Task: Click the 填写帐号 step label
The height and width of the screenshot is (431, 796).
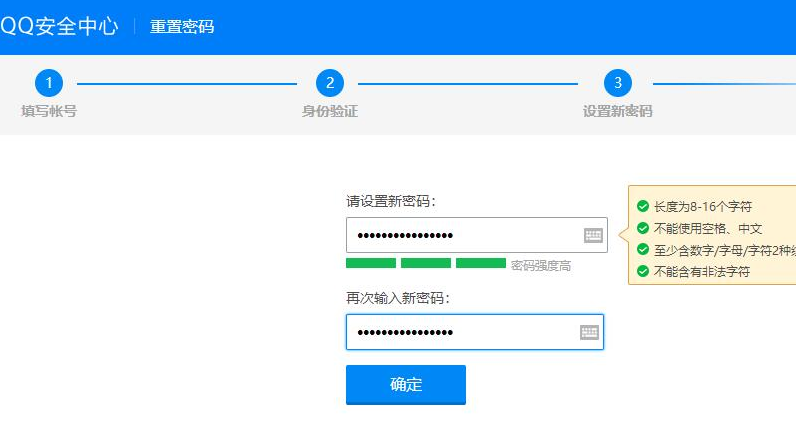Action: (49, 111)
